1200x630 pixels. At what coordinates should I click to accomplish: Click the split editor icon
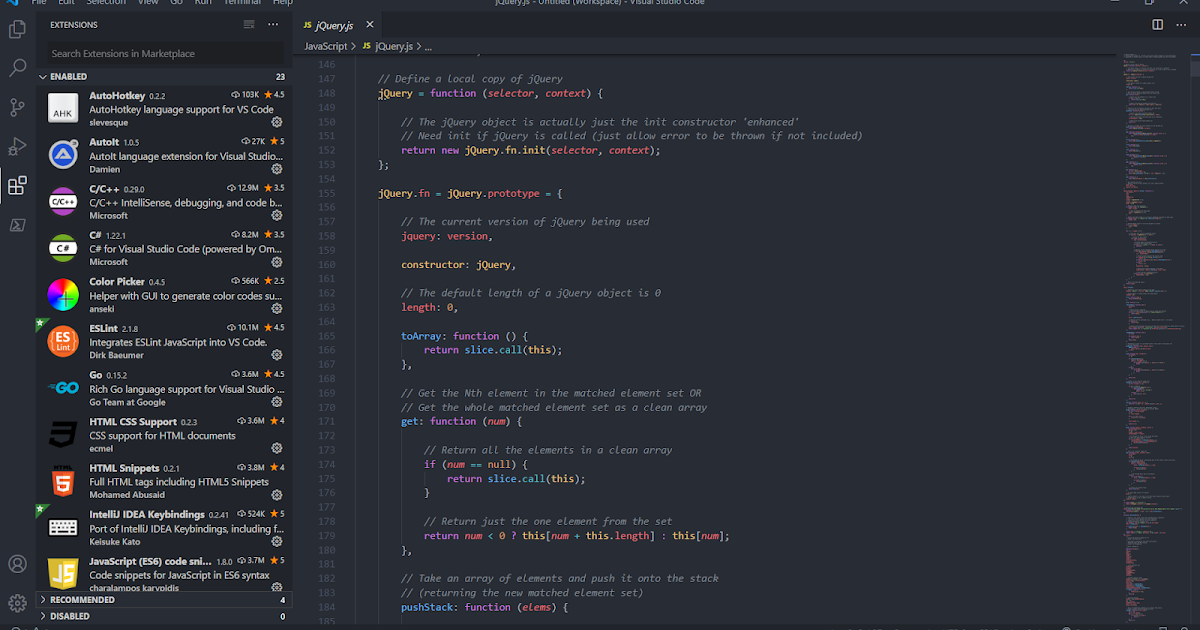coord(1157,24)
